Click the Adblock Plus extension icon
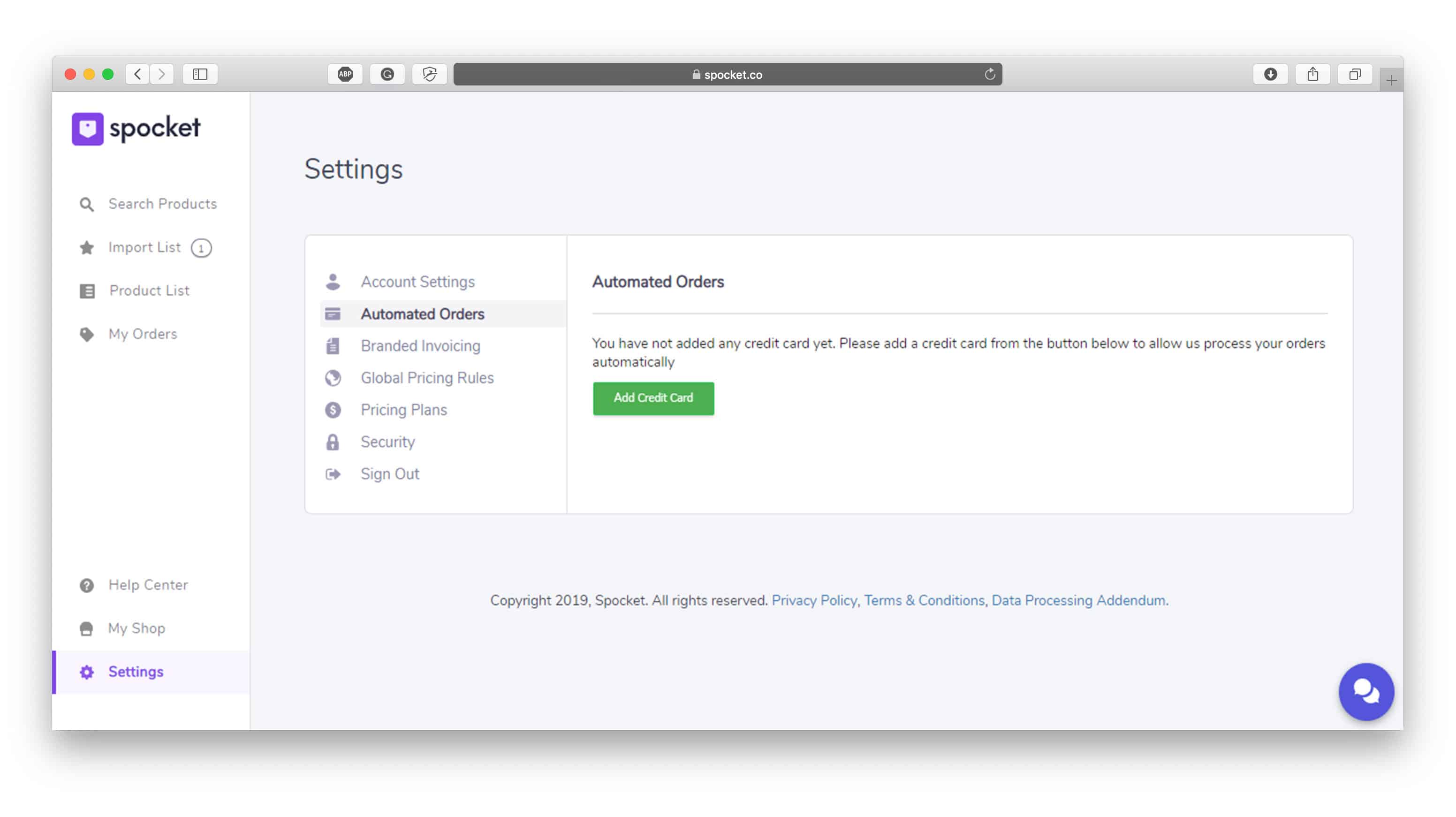Image resolution: width=1456 pixels, height=817 pixels. pyautogui.click(x=345, y=74)
